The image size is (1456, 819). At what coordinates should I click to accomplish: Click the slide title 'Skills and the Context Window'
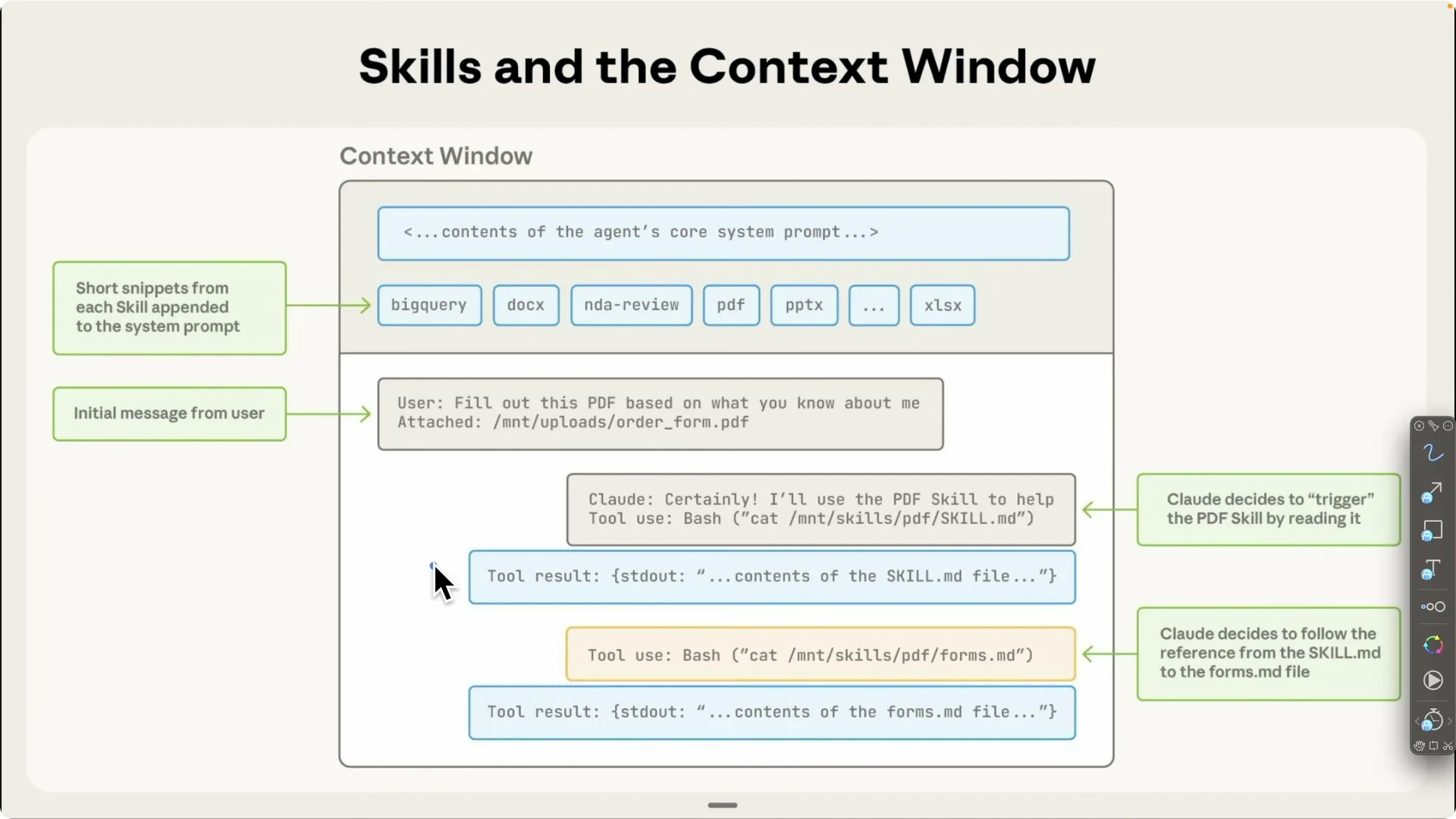[x=727, y=67]
